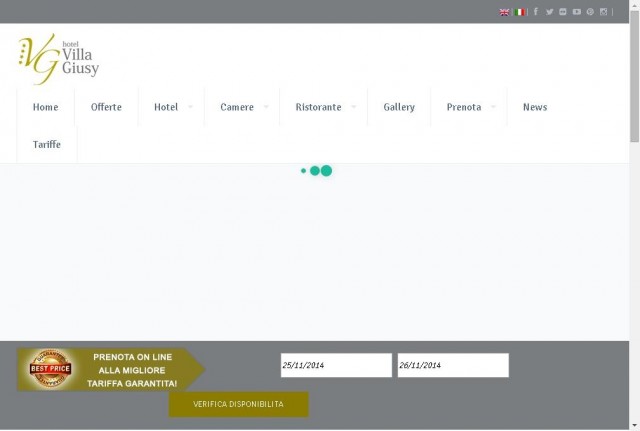Switch site language to English flag

504,12
